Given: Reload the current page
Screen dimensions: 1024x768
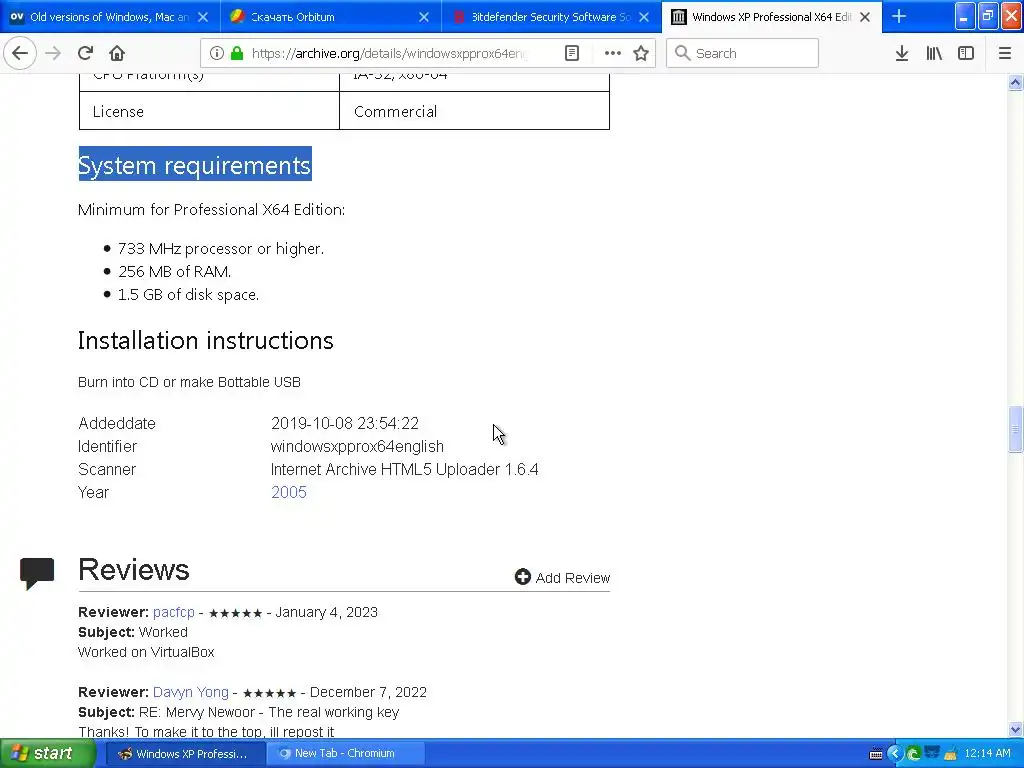Looking at the screenshot, I should (85, 53).
